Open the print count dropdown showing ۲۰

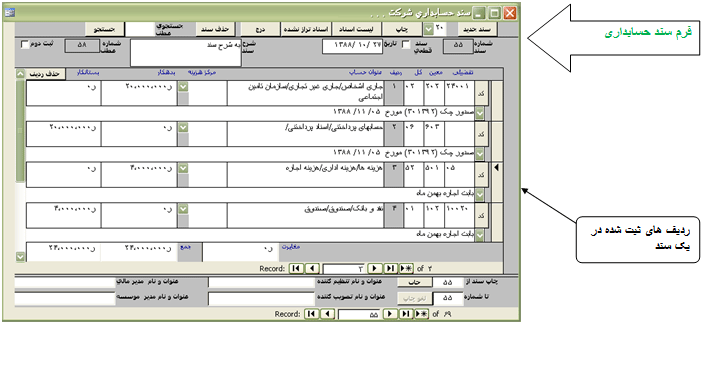point(428,29)
